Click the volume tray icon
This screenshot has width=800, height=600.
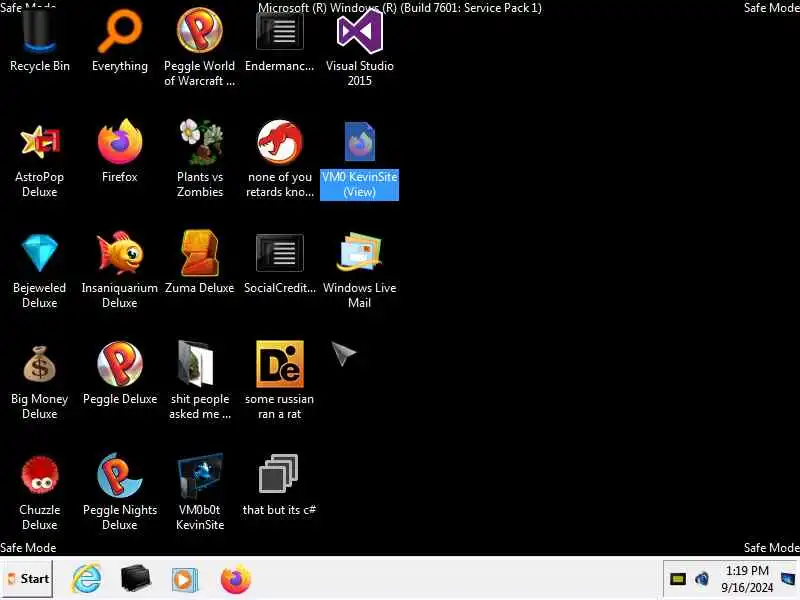tap(702, 579)
